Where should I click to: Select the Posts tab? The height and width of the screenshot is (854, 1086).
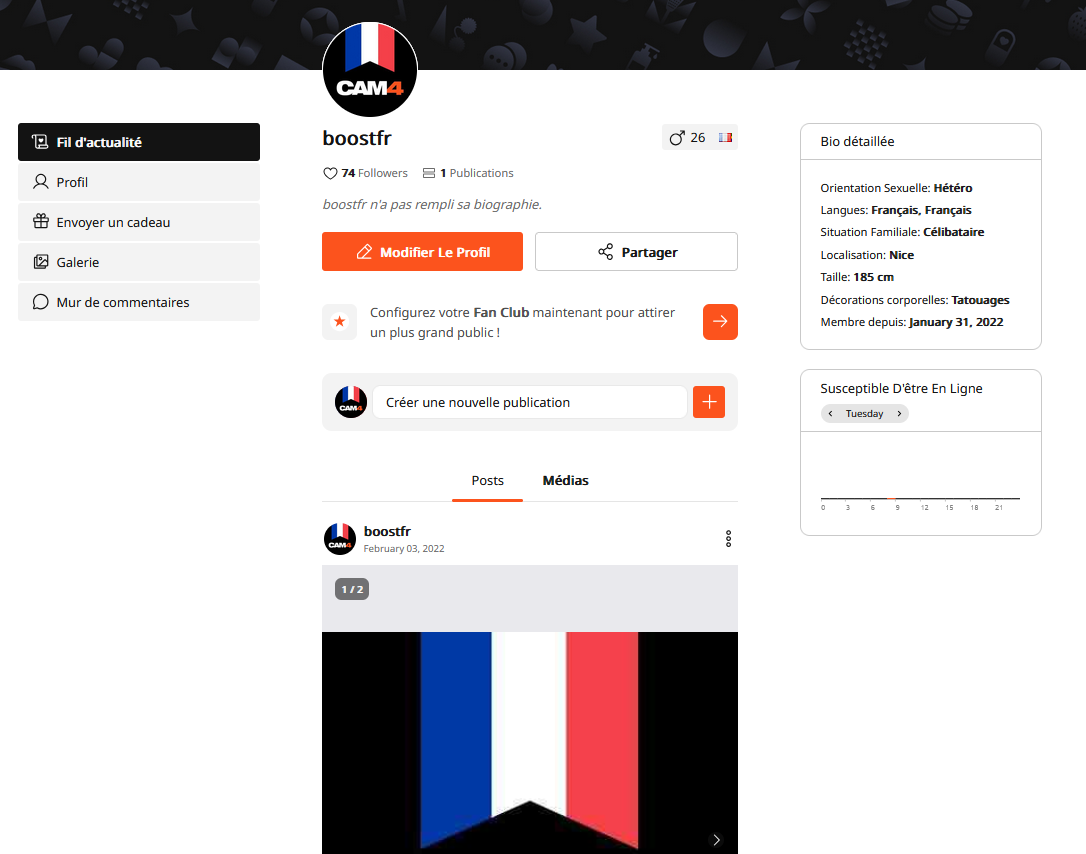coord(488,481)
